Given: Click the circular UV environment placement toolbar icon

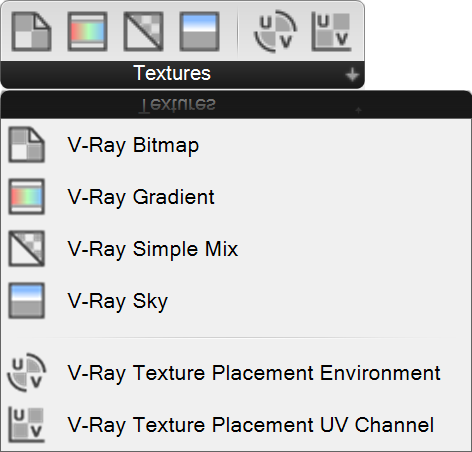Looking at the screenshot, I should 275,32.
